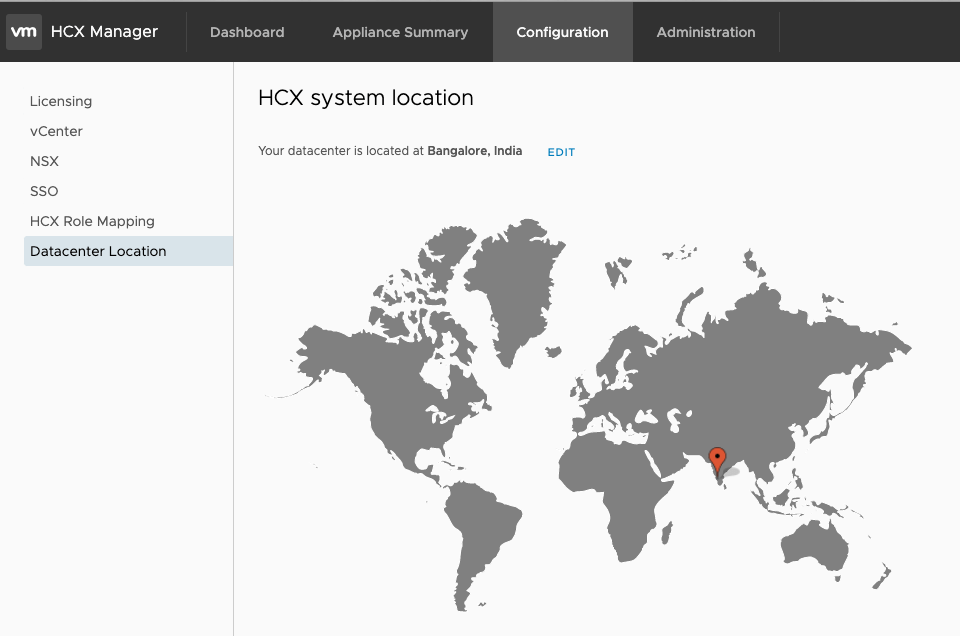
Task: Choose SSO from the sidebar
Action: [x=44, y=191]
